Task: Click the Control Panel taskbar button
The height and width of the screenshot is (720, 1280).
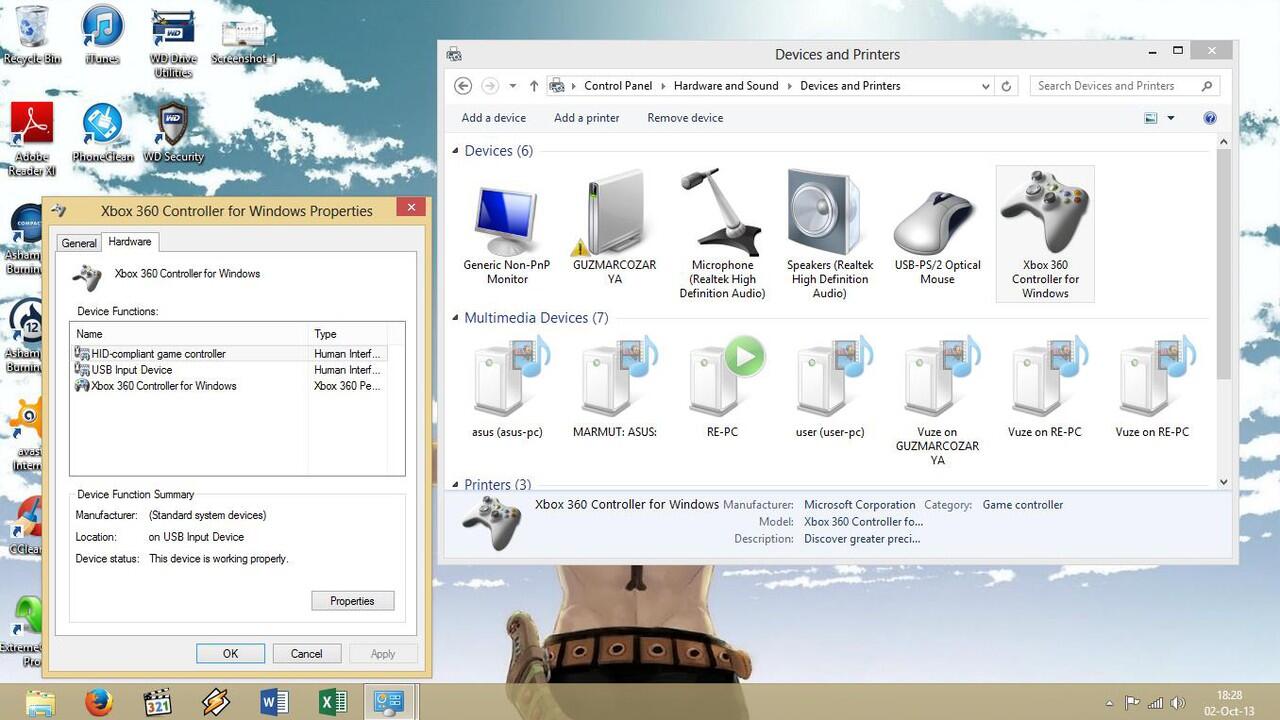Action: click(389, 702)
